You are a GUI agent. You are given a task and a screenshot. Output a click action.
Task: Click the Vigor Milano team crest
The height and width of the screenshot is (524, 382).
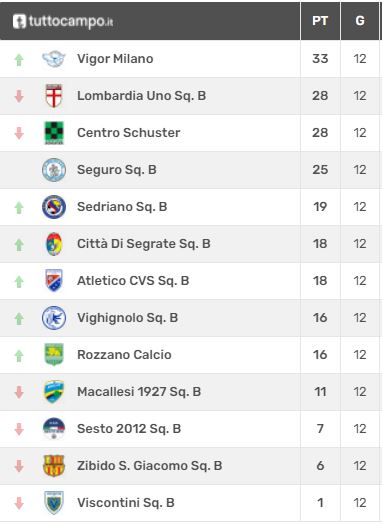click(x=54, y=59)
